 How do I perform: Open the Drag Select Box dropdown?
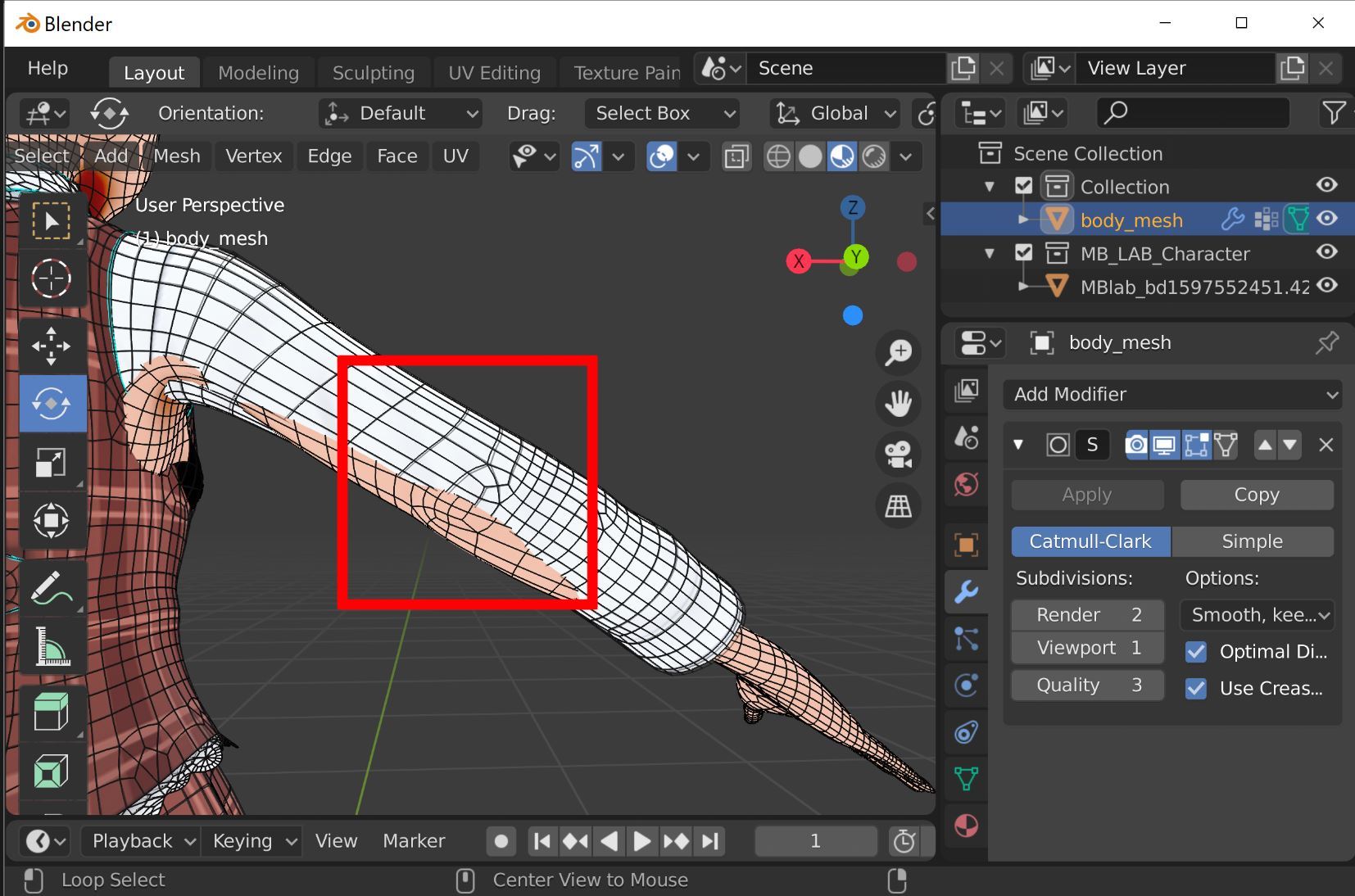point(662,113)
